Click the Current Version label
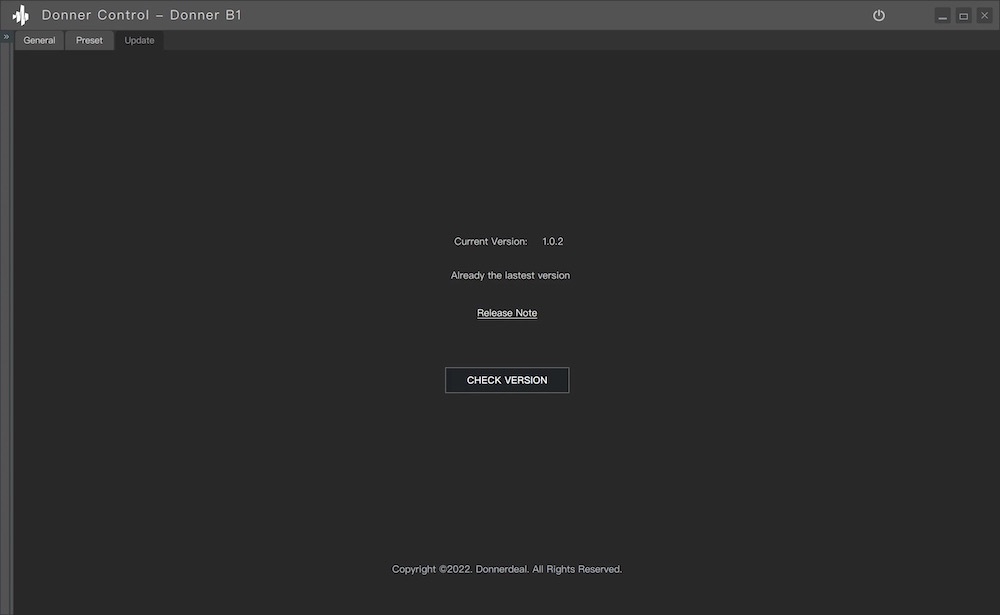Viewport: 1000px width, 615px height. (x=490, y=241)
